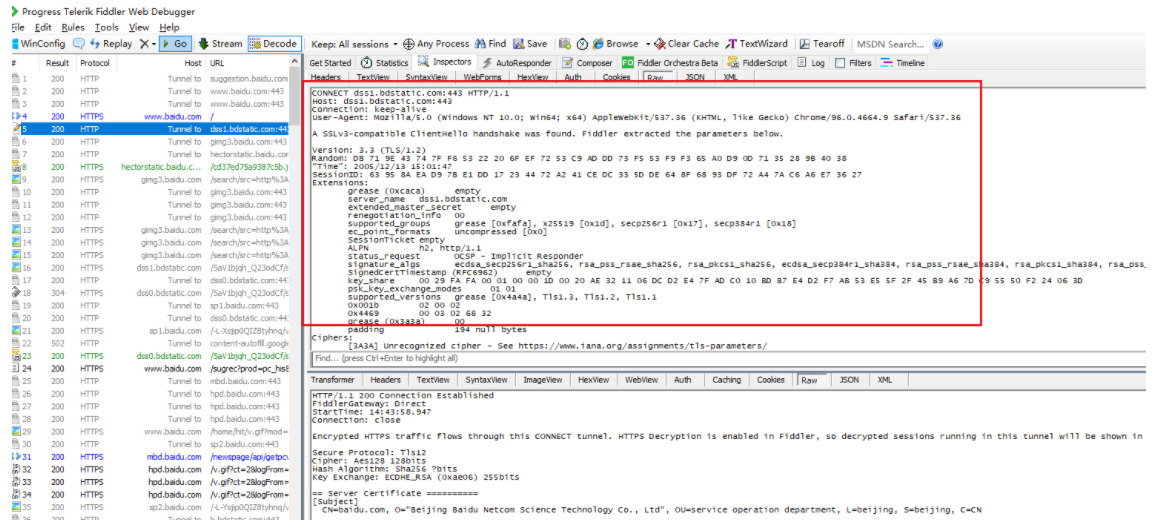Select session 4 www.baidu.com HTTPS row
The width and height of the screenshot is (1152, 520).
[151, 116]
